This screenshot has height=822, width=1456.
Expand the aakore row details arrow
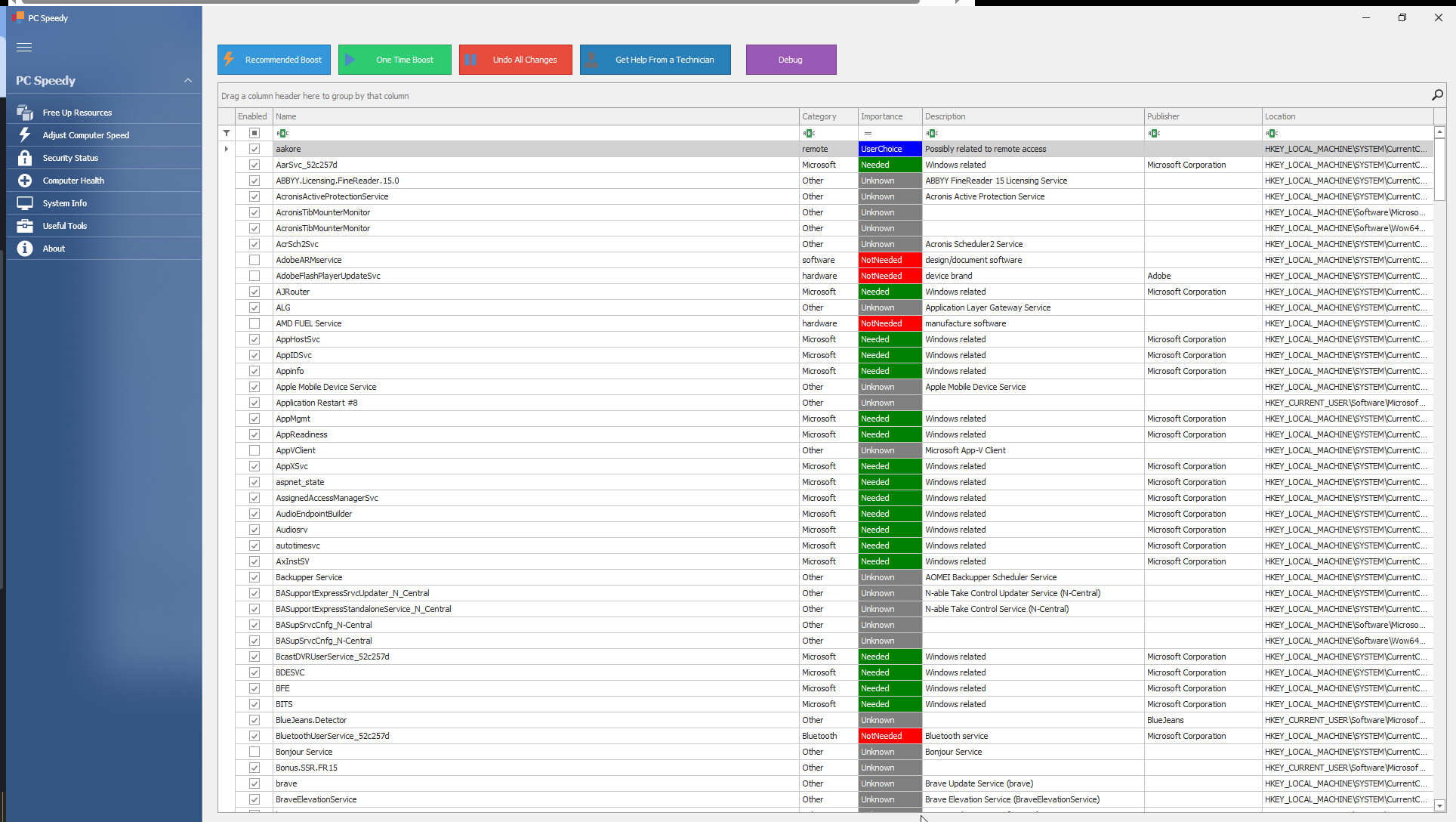click(x=226, y=149)
